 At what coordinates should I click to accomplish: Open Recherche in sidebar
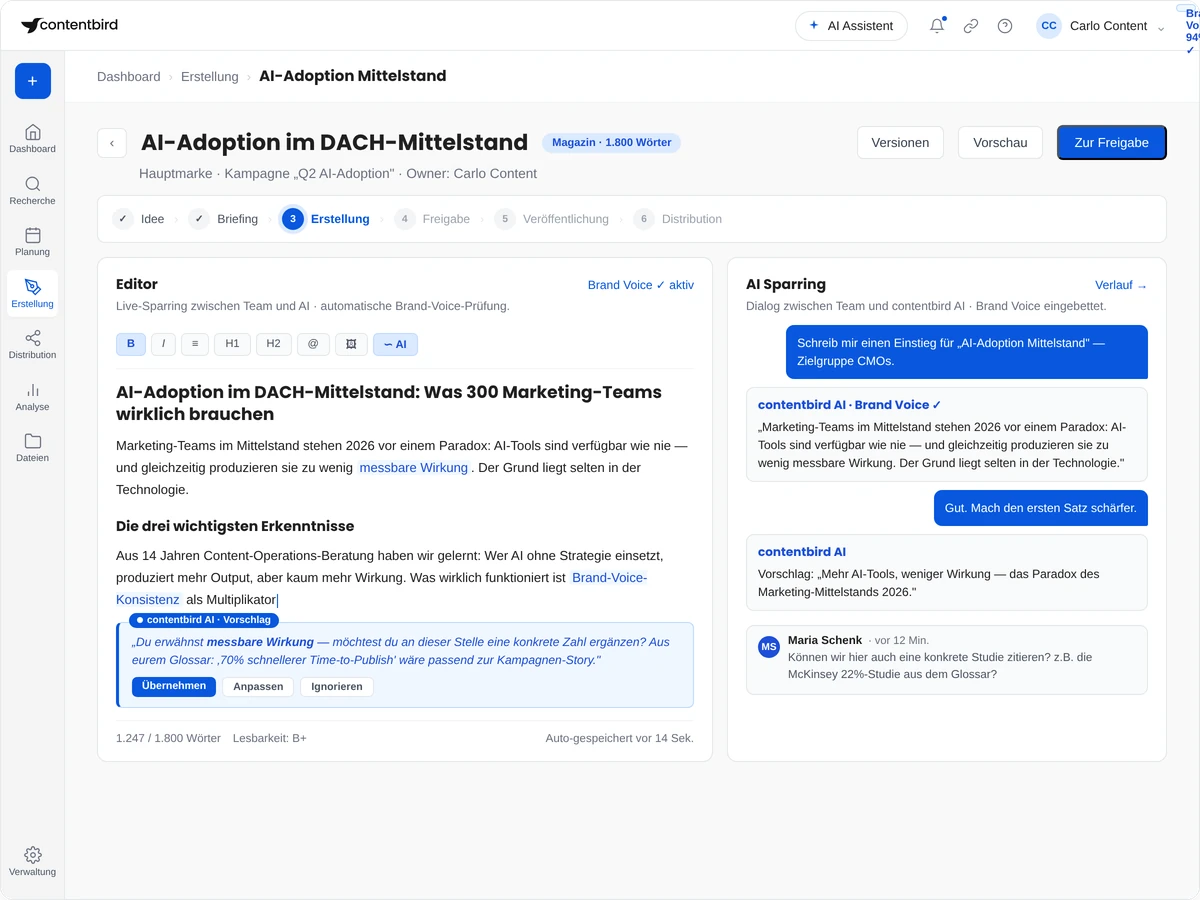point(33,190)
